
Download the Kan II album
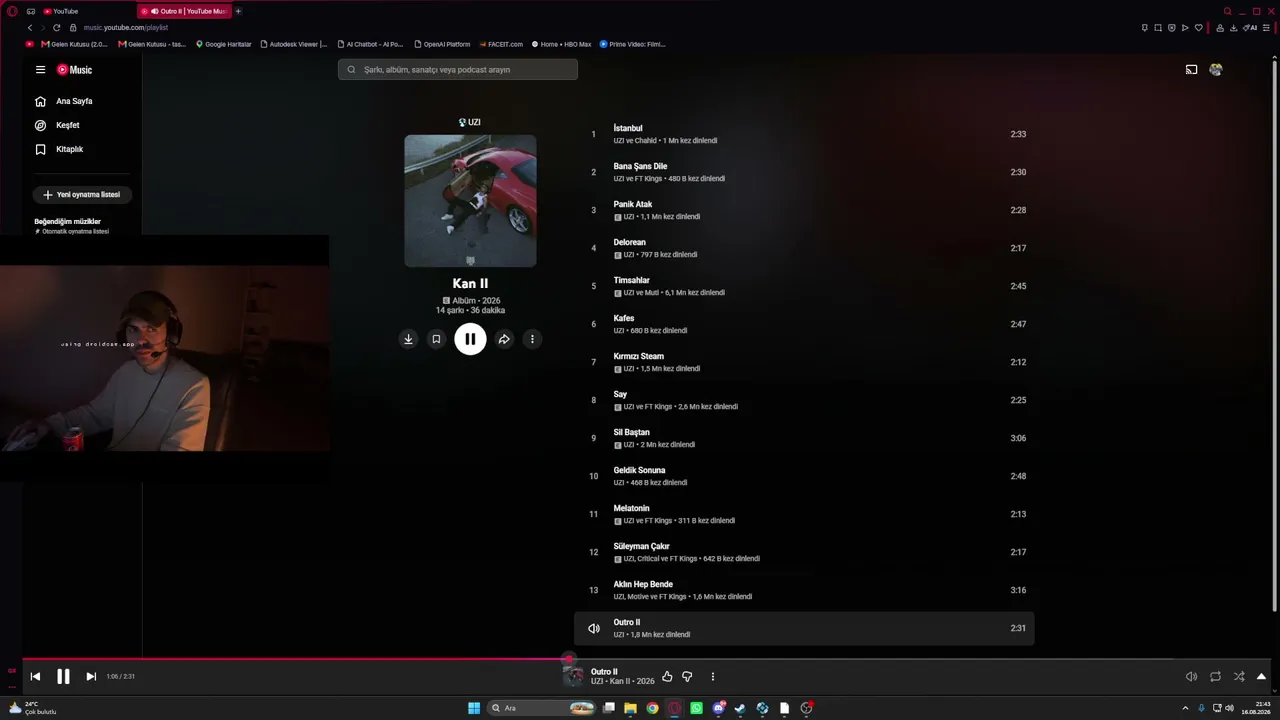pyautogui.click(x=408, y=339)
